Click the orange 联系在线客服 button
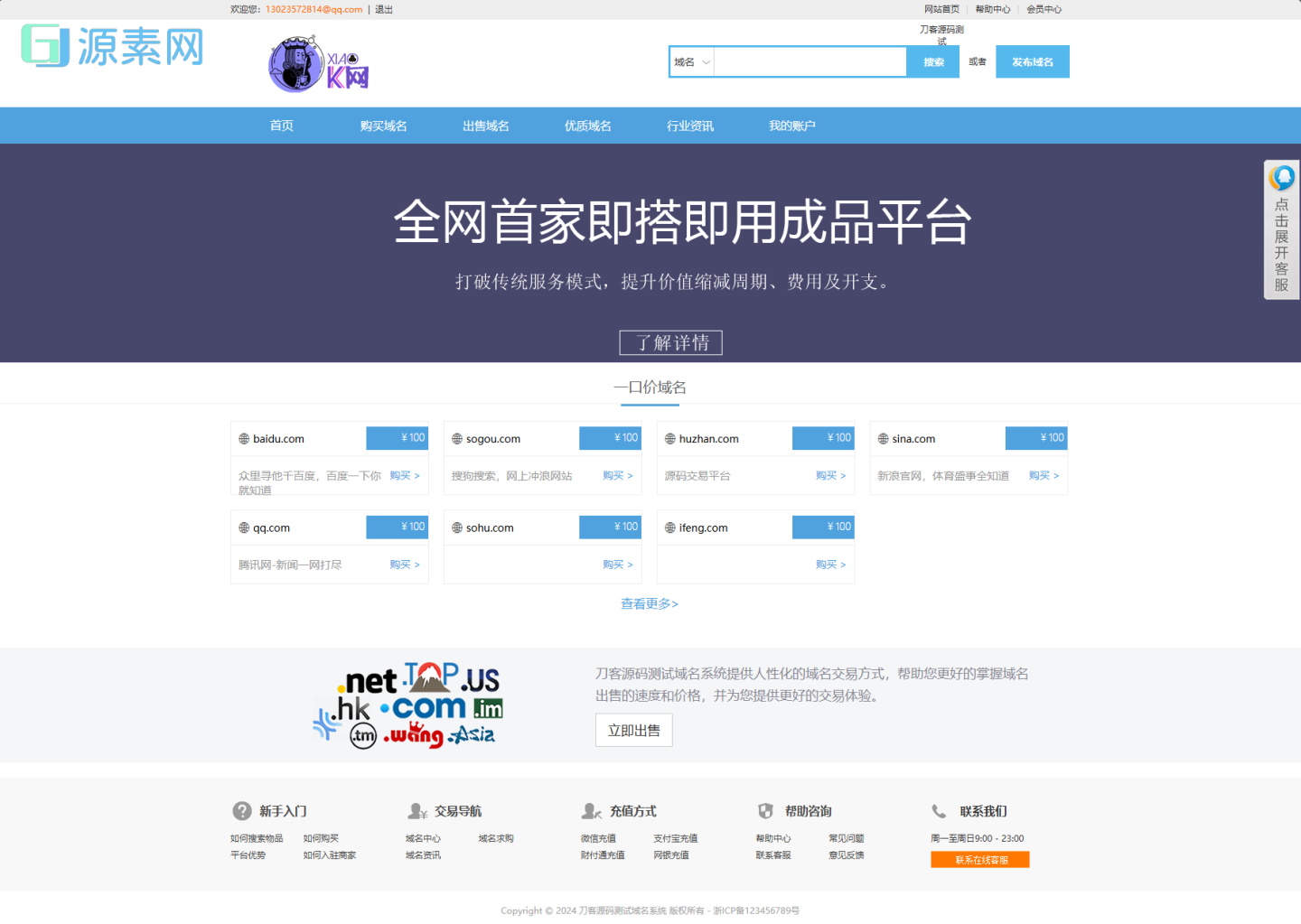Viewport: 1301px width, 924px height. pos(980,860)
